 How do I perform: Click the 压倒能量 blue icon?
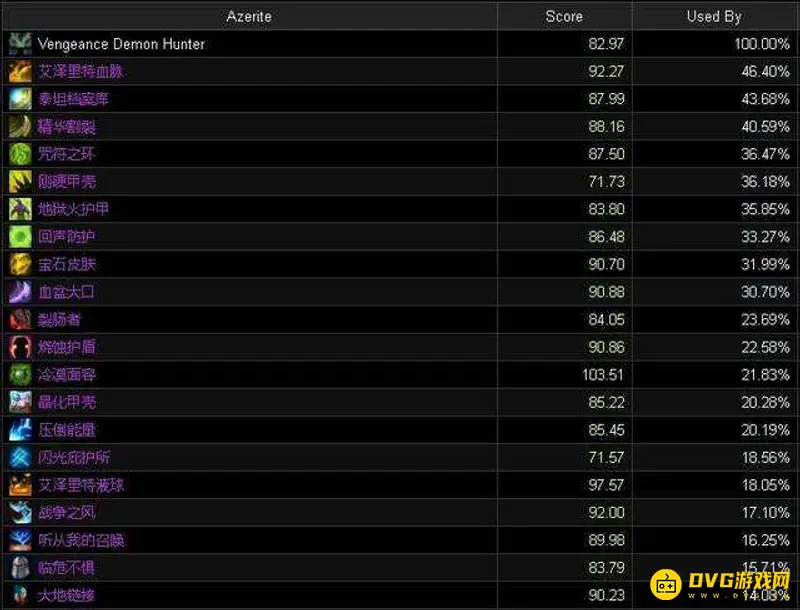[20, 429]
